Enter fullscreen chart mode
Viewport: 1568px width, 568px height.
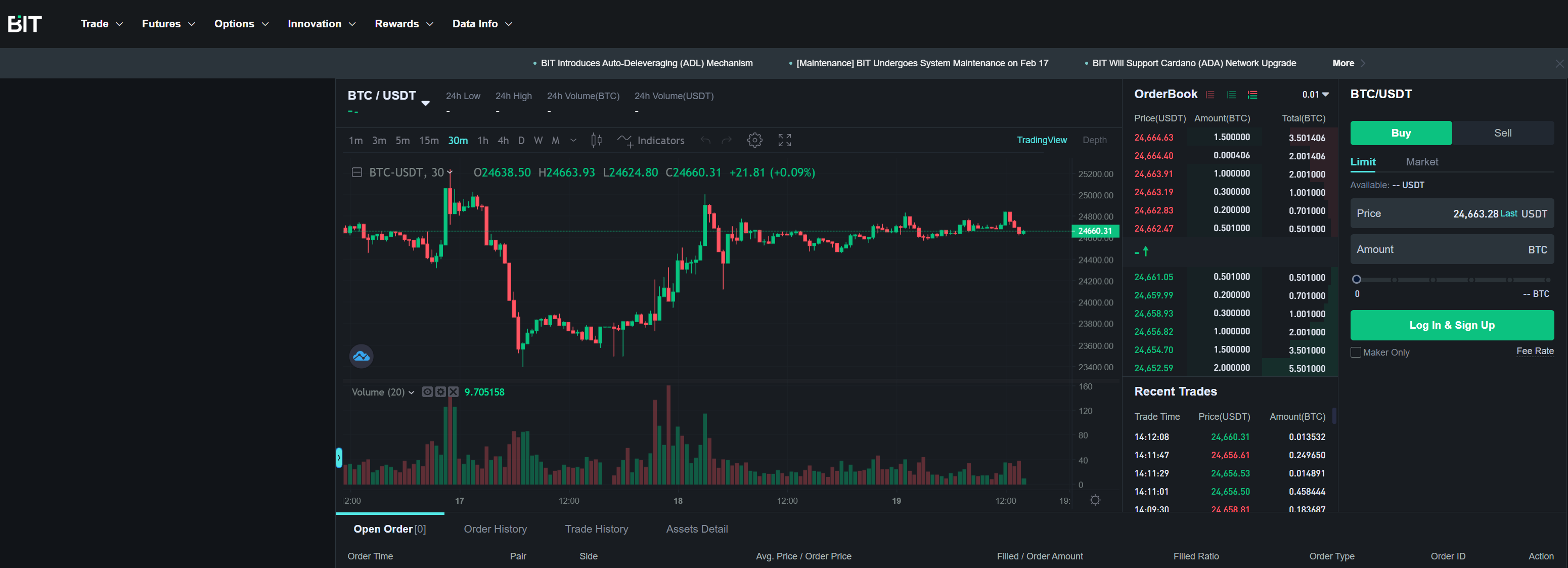pyautogui.click(x=785, y=141)
